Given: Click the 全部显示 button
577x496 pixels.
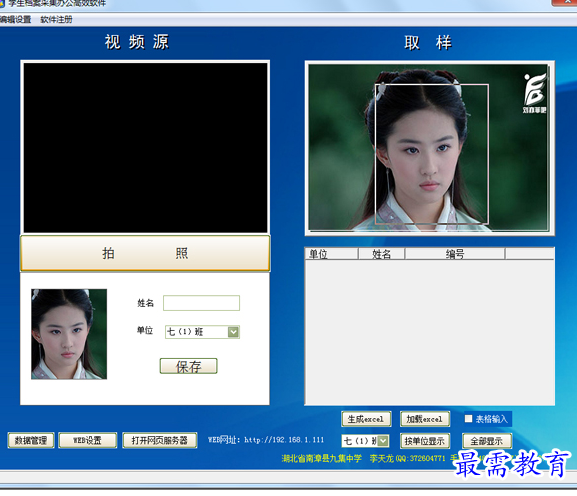Looking at the screenshot, I should click(486, 441).
